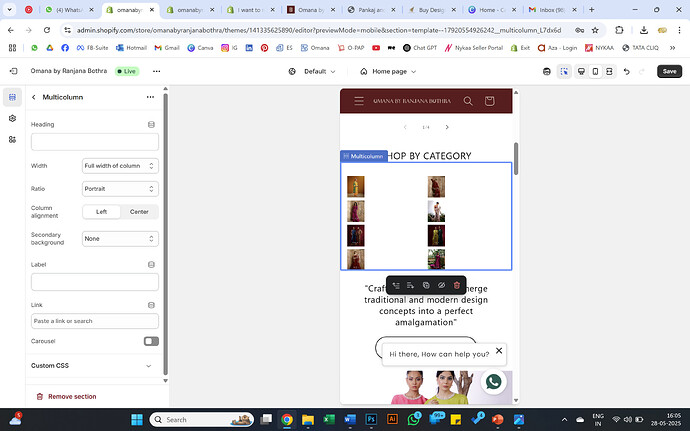
Task: Open the Chat GPT bookmark
Action: 420,48
